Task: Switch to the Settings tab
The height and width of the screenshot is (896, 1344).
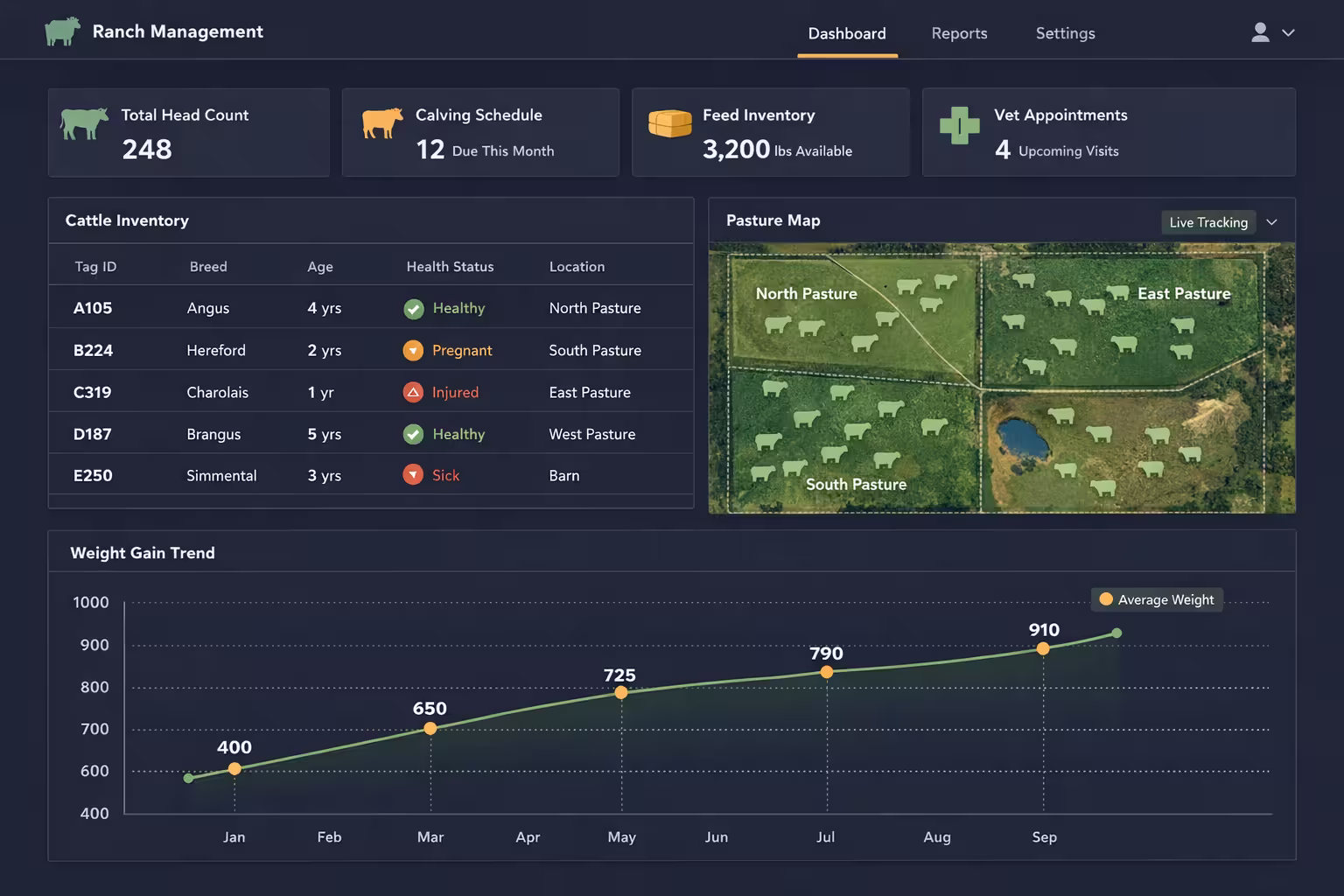Action: pos(1065,33)
